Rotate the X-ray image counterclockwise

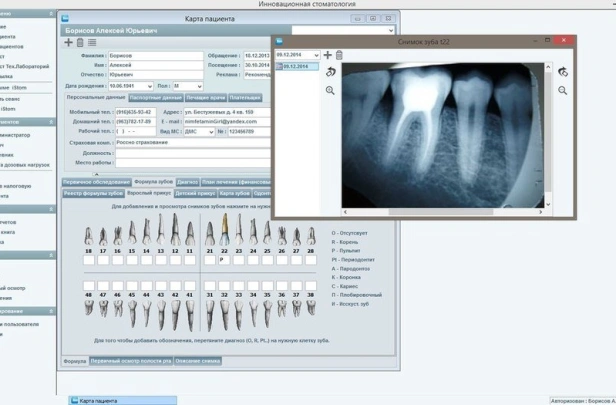(330, 72)
